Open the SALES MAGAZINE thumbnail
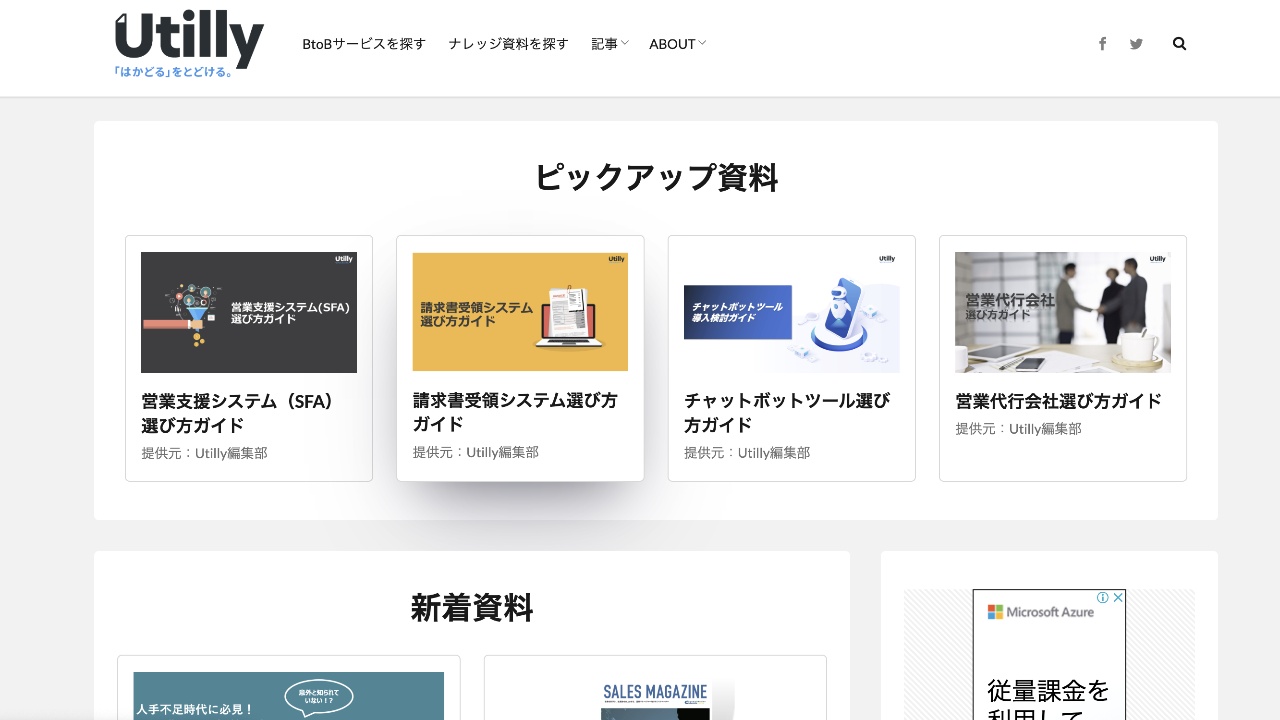Viewport: 1280px width, 720px height. pyautogui.click(x=655, y=698)
